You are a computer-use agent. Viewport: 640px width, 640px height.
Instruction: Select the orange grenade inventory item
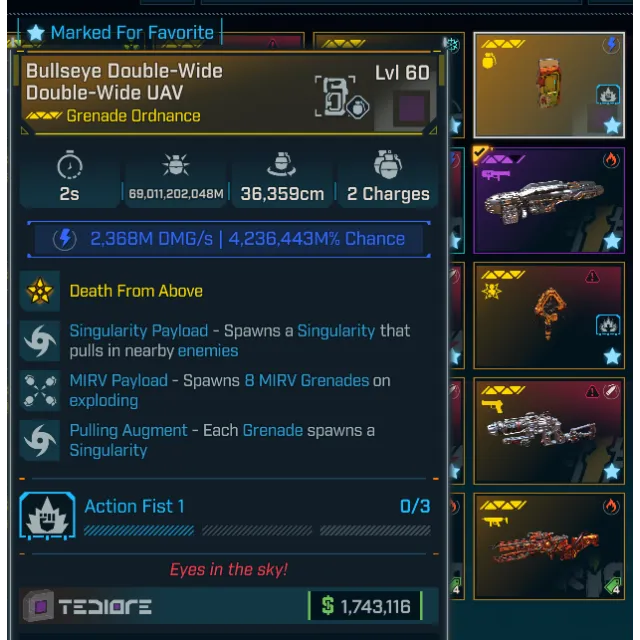[x=549, y=85]
